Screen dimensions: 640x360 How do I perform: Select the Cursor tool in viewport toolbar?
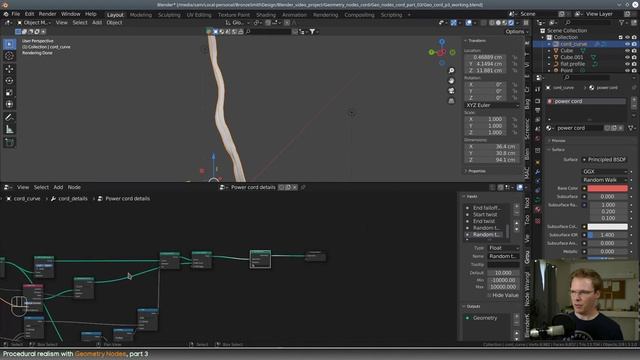(x=9, y=56)
